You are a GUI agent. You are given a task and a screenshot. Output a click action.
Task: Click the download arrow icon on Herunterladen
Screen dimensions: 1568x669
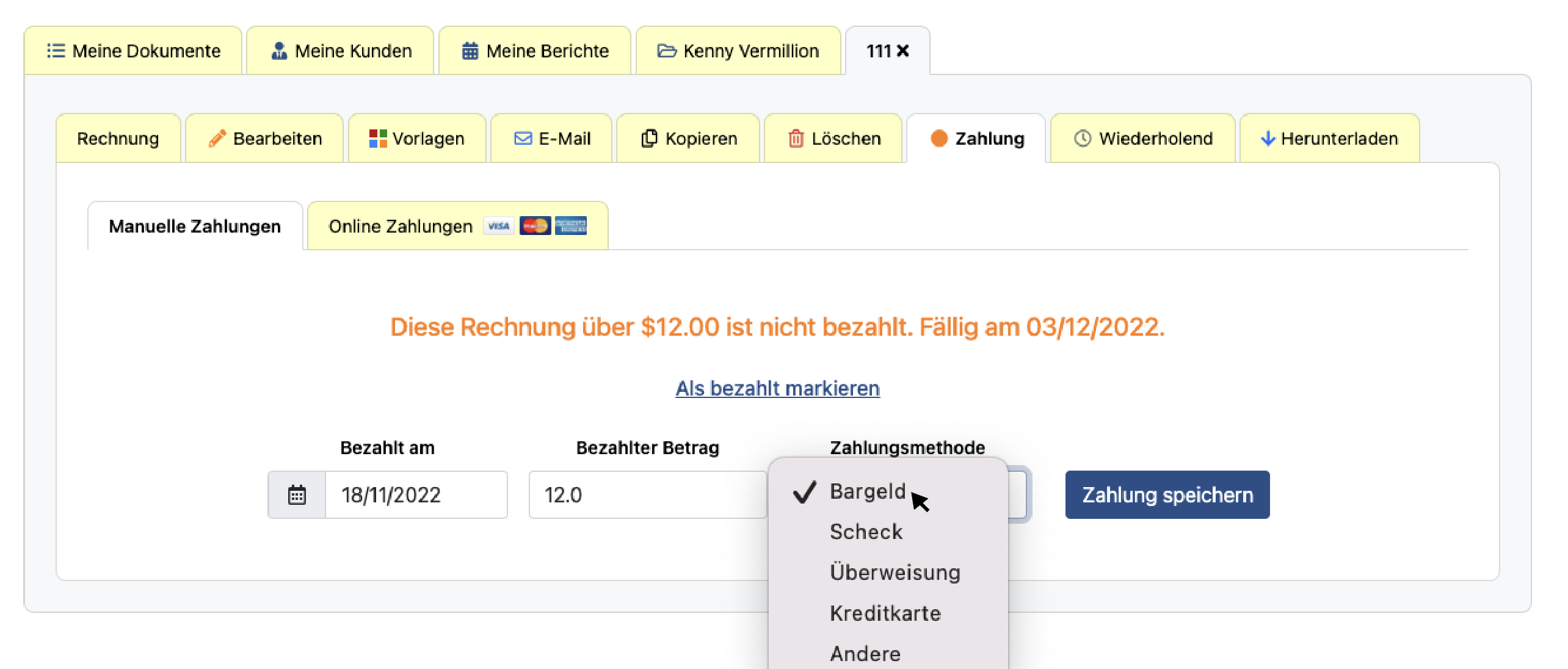tap(1268, 139)
